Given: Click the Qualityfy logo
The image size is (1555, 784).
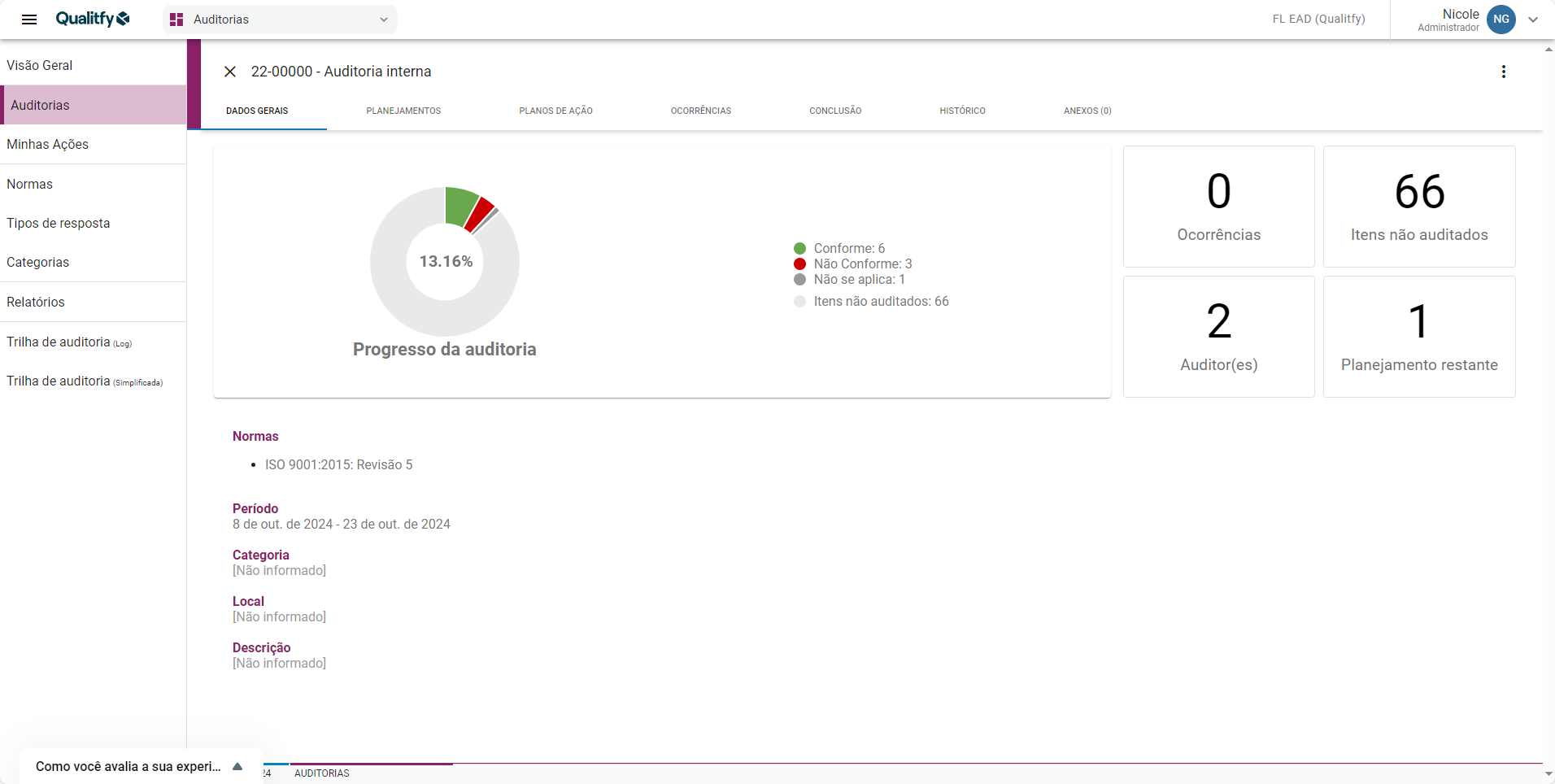Looking at the screenshot, I should point(93,19).
